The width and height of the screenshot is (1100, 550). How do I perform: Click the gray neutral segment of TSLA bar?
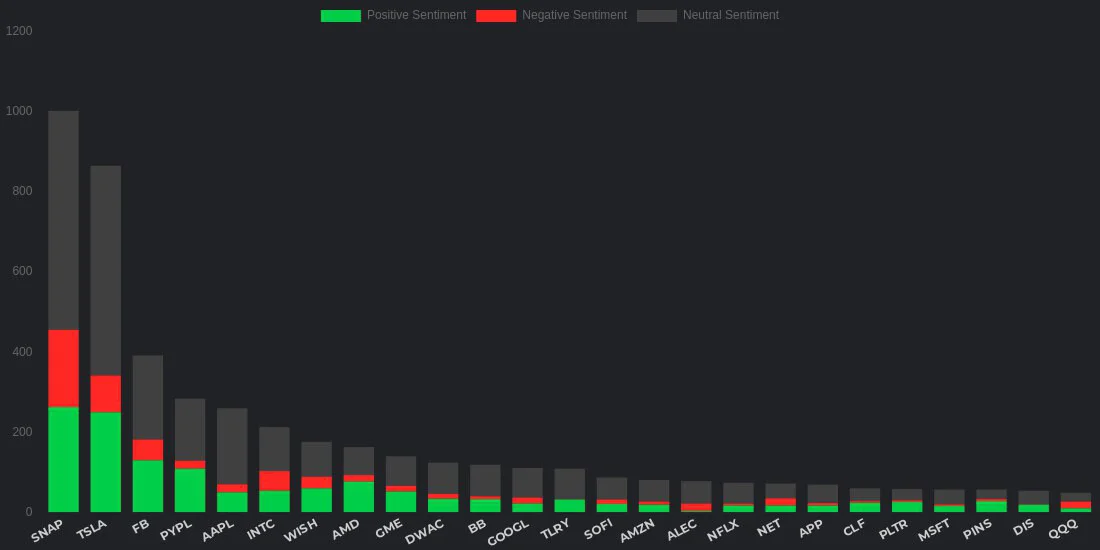(105, 271)
